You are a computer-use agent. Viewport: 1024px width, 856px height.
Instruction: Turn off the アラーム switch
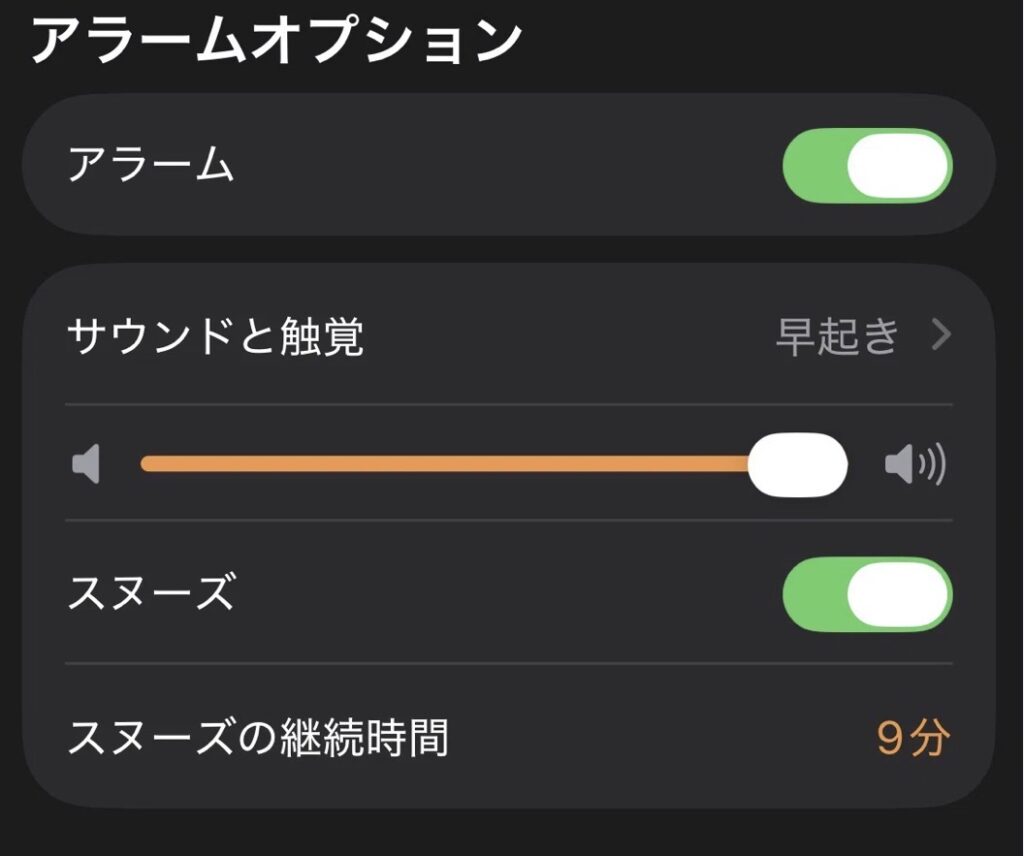click(x=867, y=165)
